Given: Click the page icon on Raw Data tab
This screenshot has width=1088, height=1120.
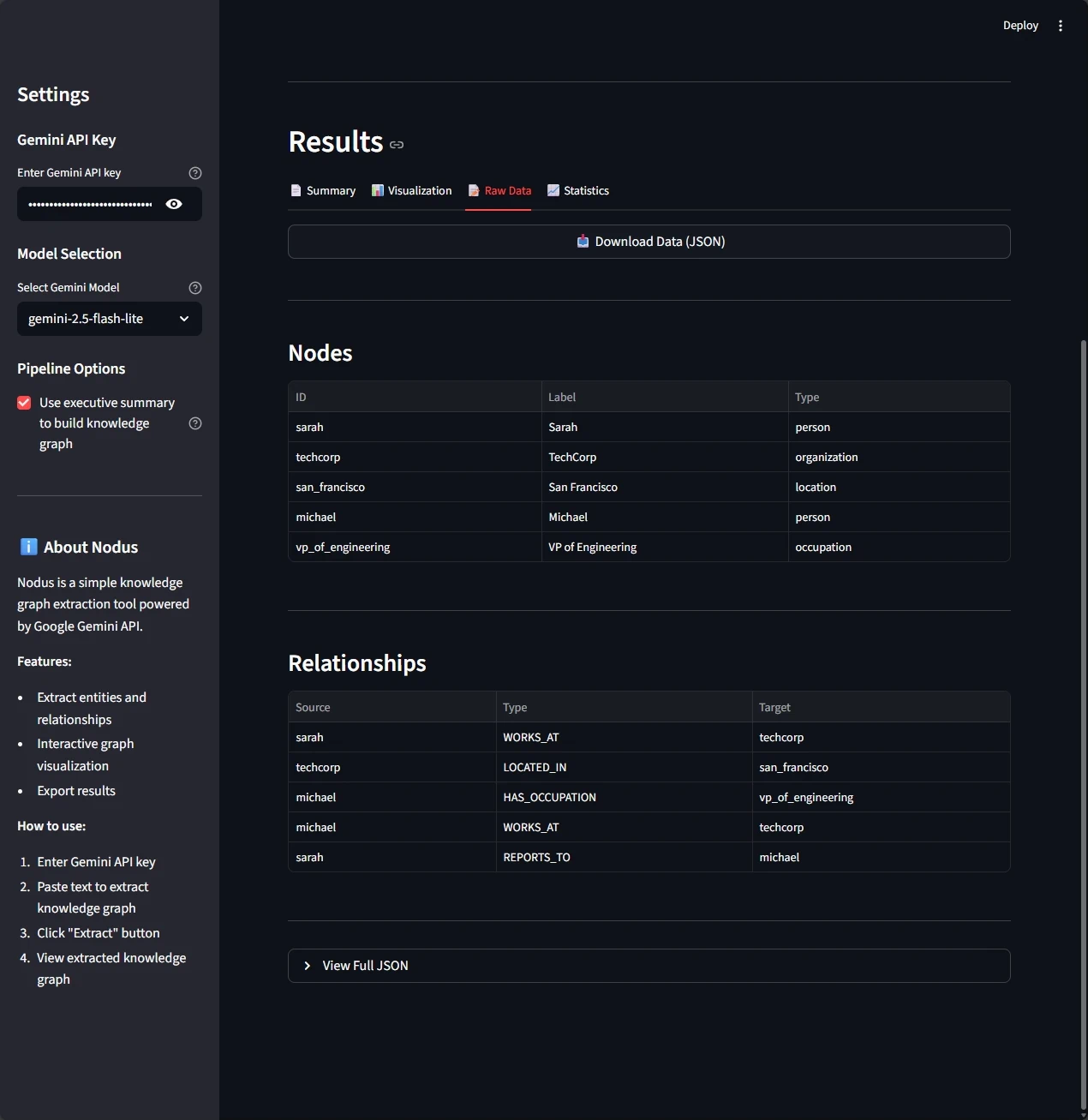Looking at the screenshot, I should pyautogui.click(x=473, y=190).
